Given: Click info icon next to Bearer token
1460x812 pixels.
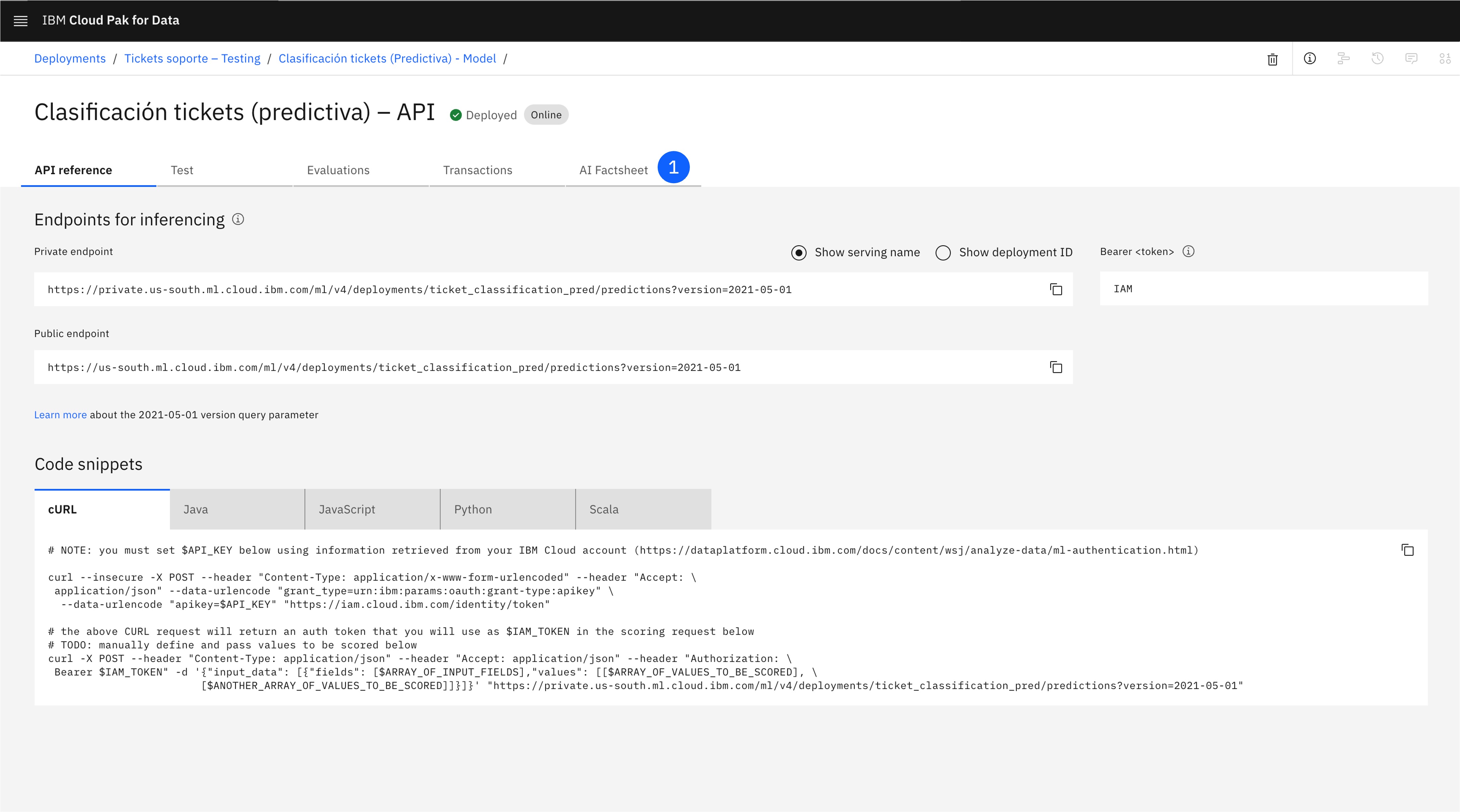Looking at the screenshot, I should 1189,251.
